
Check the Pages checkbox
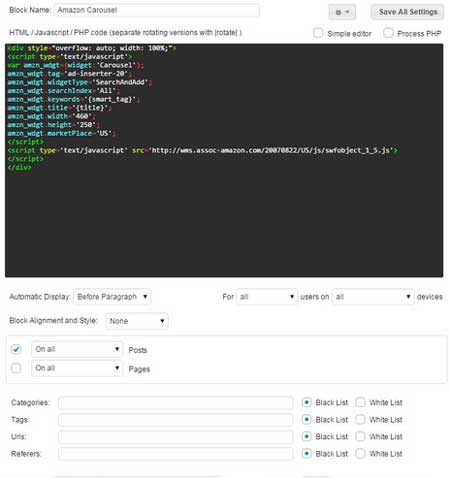(x=16, y=368)
